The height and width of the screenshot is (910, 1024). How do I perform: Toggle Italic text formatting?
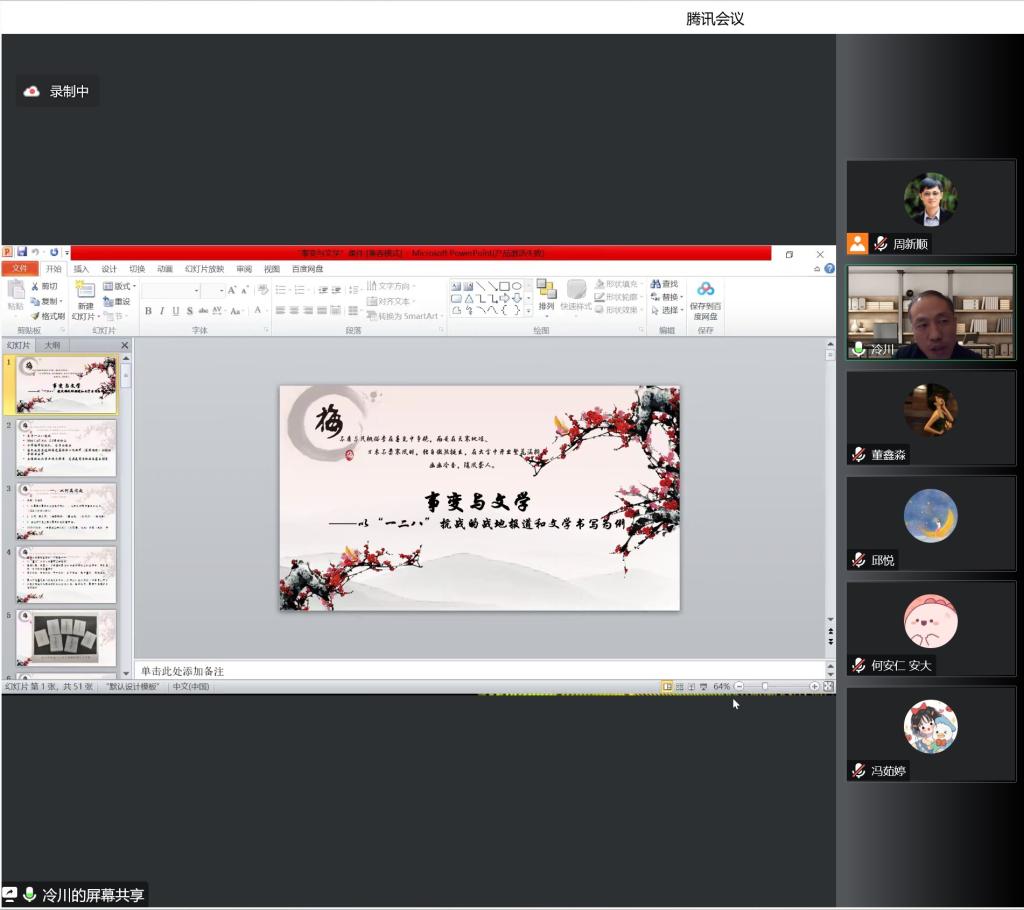pos(161,311)
